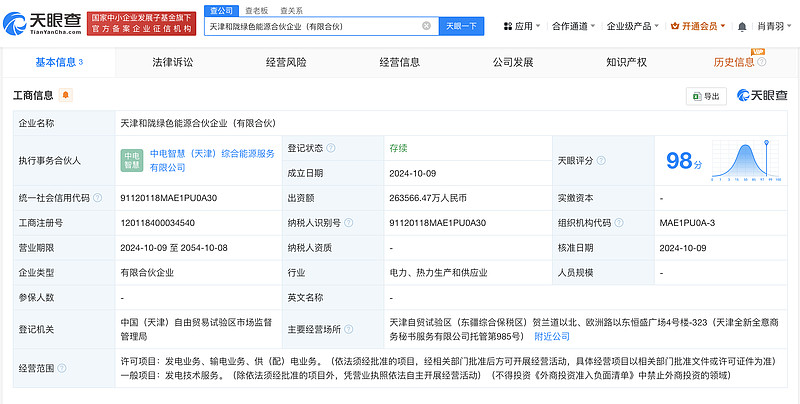Click the 中国（天津）自由贸易试验区市场监督管理局 registration authority
Screen dimensions: 800x404
coord(196,330)
